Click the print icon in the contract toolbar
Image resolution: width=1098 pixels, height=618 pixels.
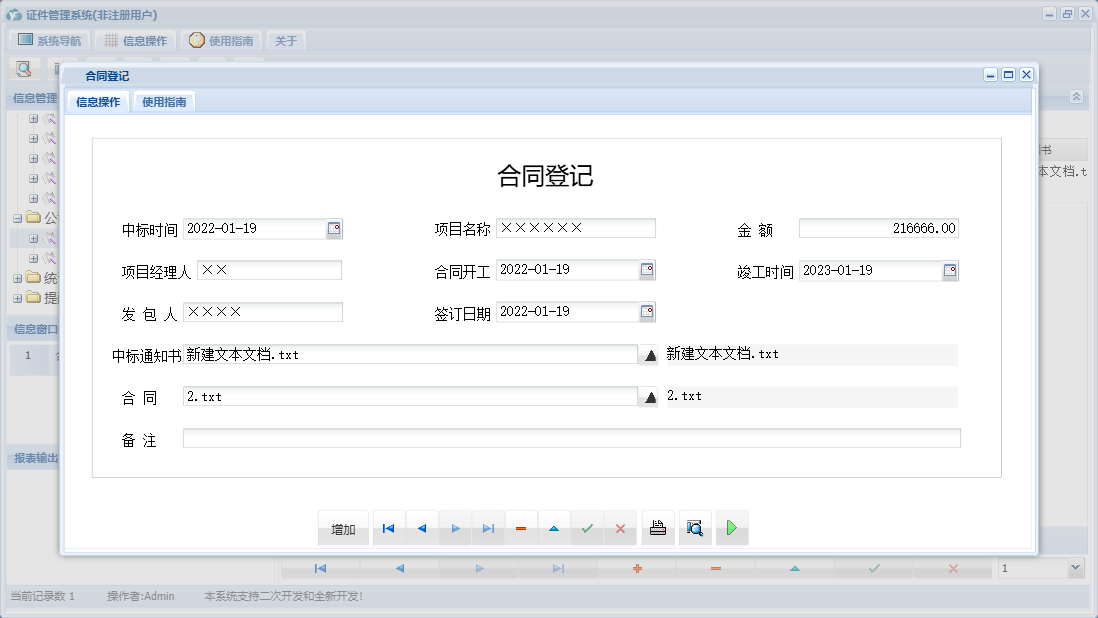click(658, 528)
